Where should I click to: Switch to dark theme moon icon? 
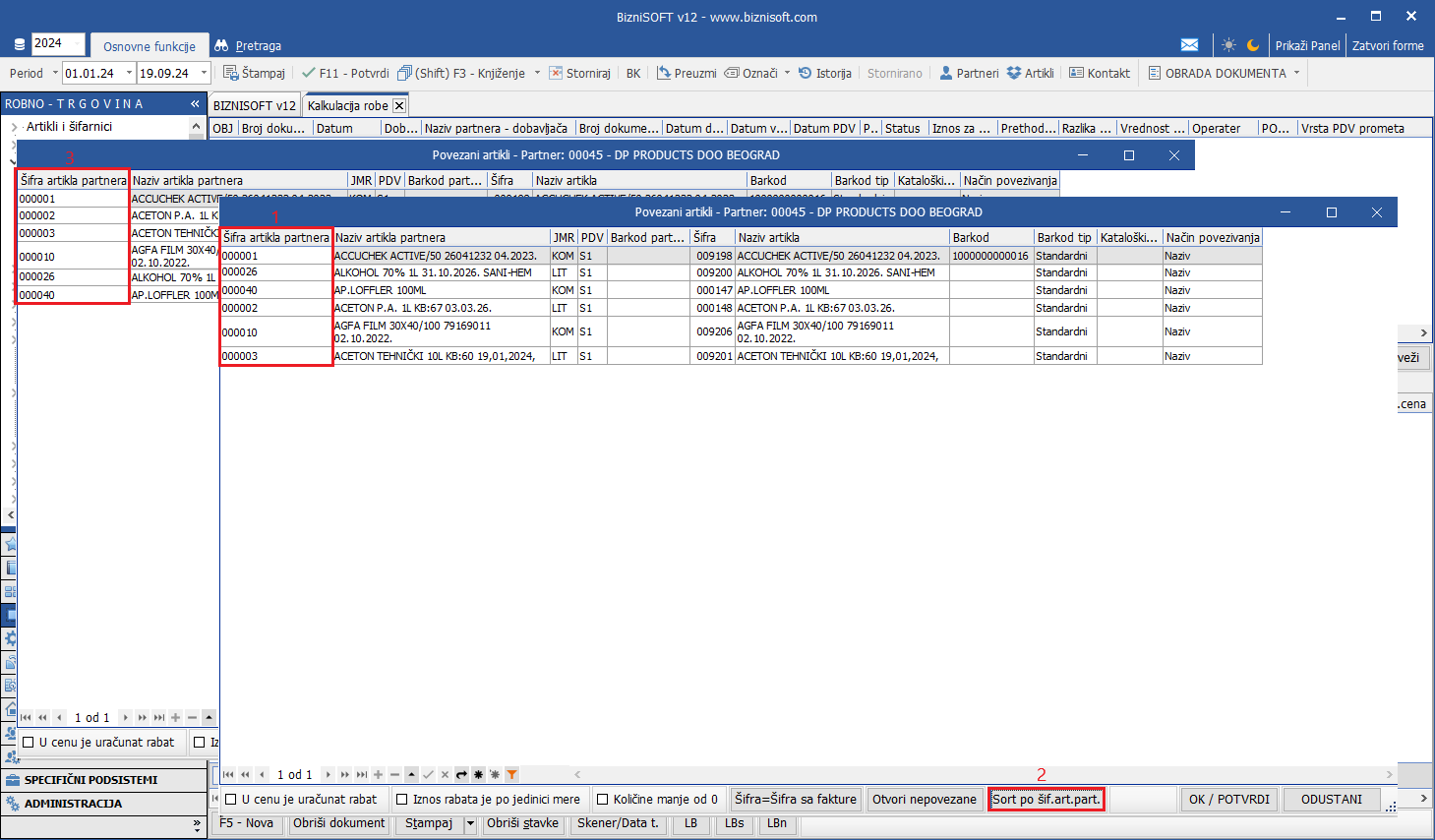(x=1253, y=45)
